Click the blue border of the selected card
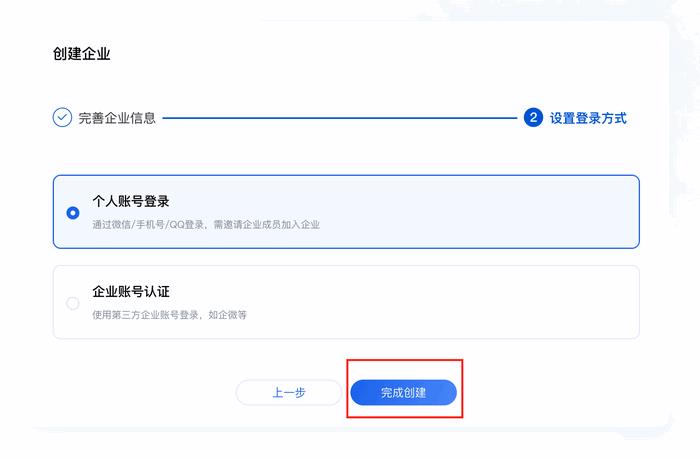 pos(346,175)
